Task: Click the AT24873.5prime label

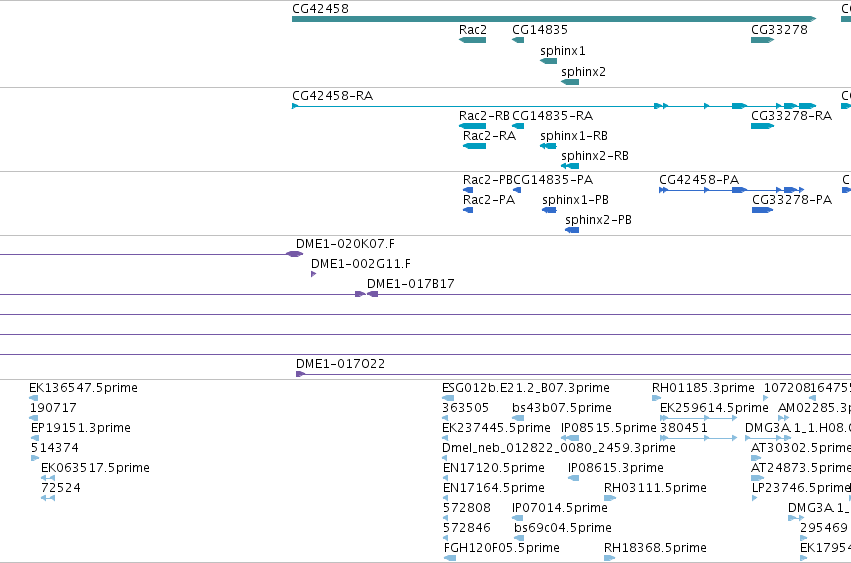Action: pos(801,468)
